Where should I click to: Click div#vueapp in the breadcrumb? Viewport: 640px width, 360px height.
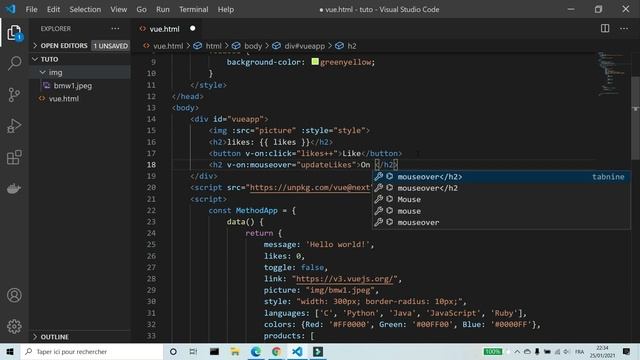304,46
